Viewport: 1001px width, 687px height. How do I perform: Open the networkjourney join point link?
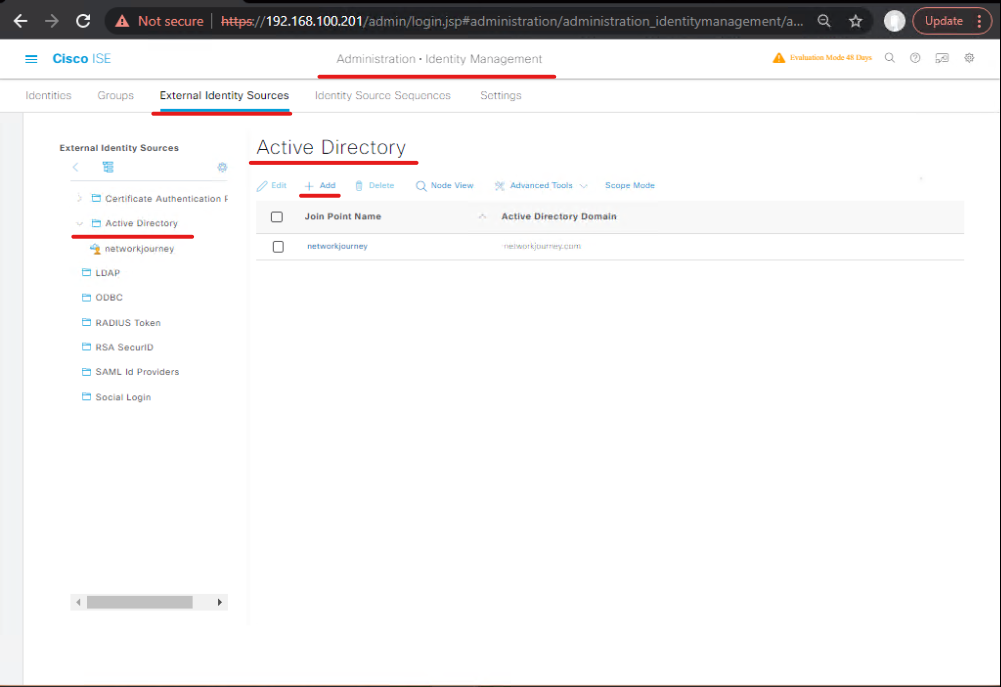coord(337,246)
